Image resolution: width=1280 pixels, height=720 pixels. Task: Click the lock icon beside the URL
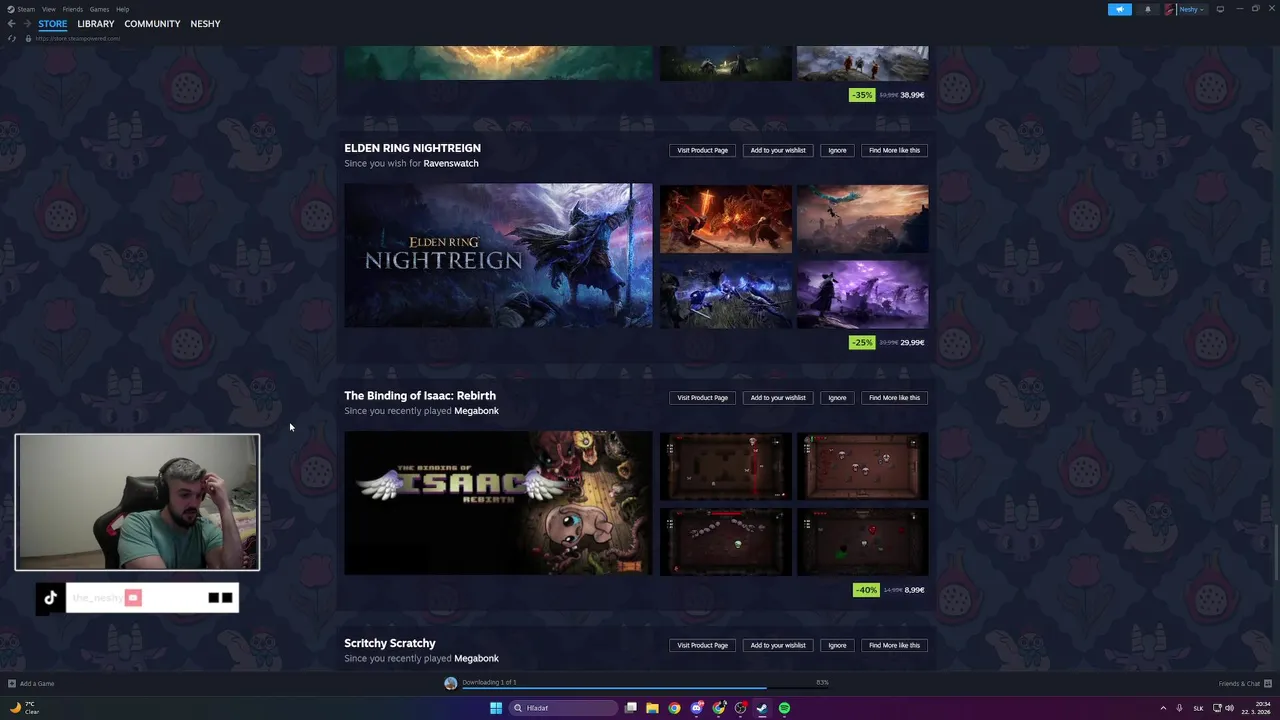(28, 38)
